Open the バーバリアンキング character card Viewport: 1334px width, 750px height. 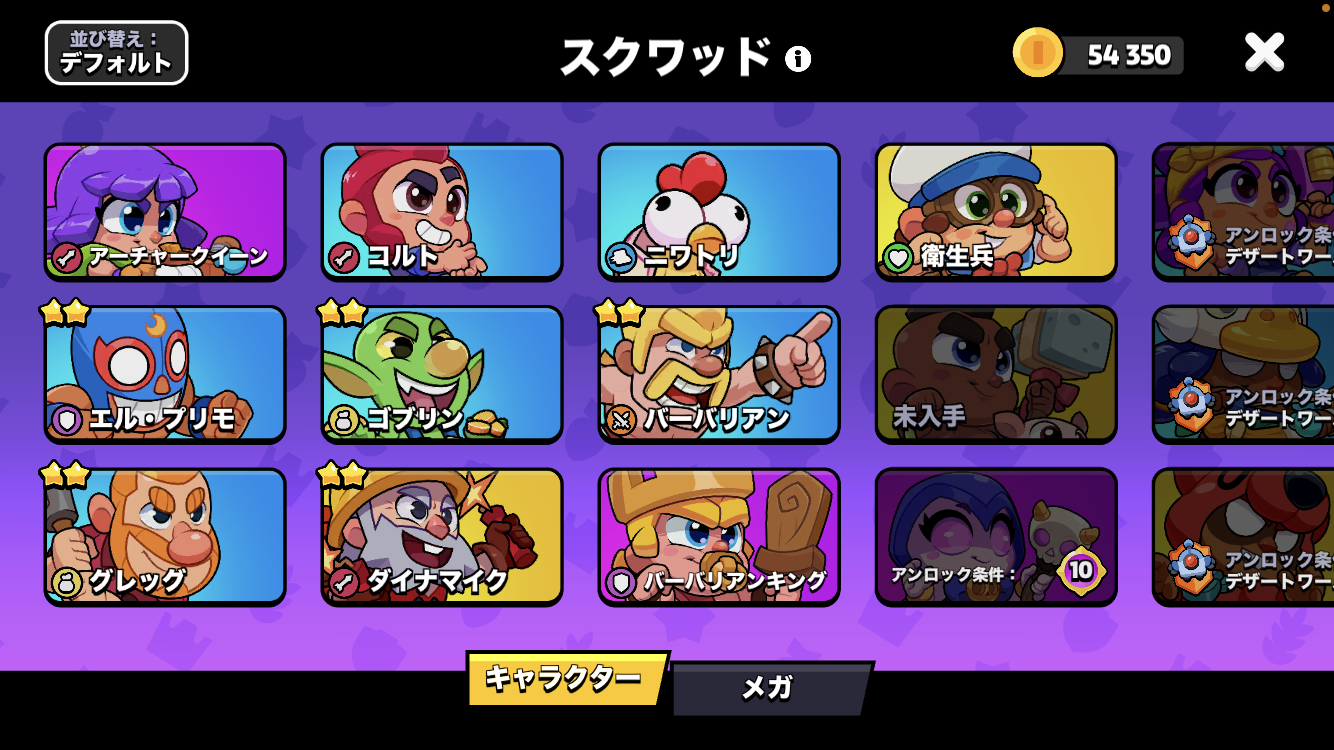pyautogui.click(x=719, y=536)
